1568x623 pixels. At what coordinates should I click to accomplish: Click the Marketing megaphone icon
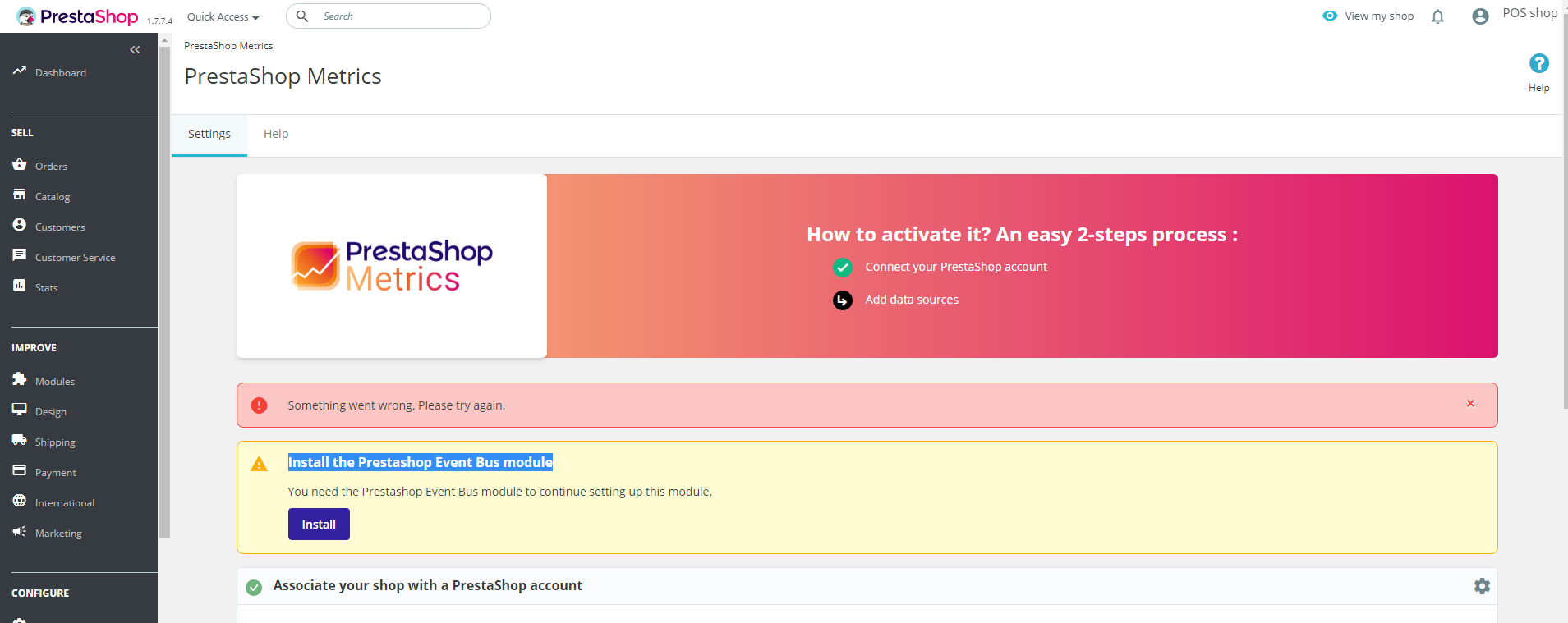pyautogui.click(x=20, y=531)
